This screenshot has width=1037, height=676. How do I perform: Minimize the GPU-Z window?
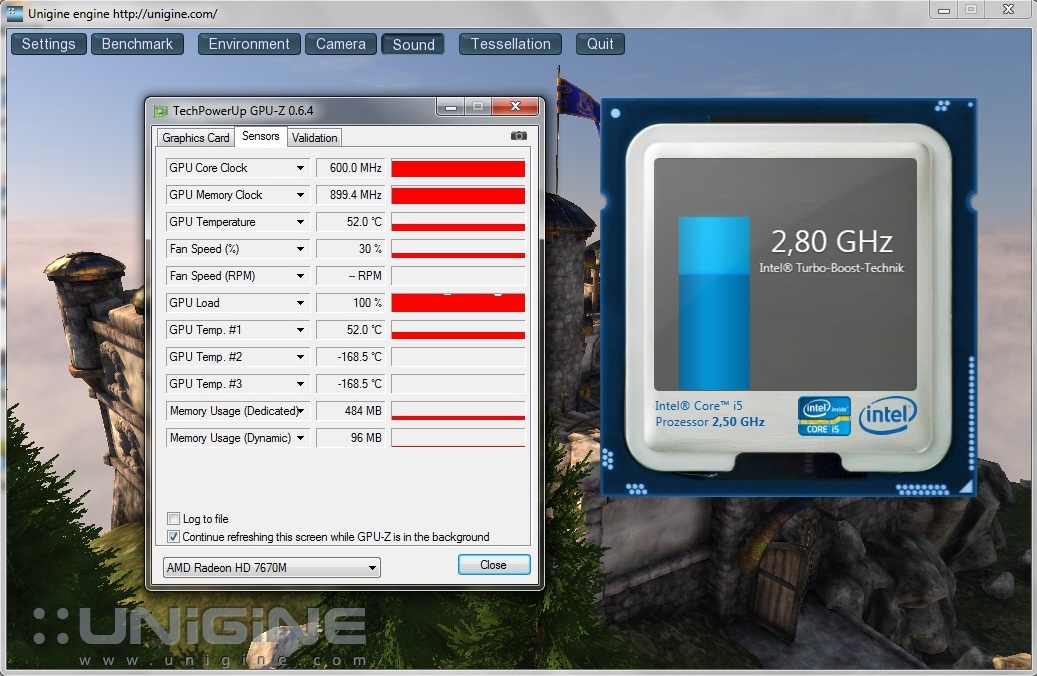click(x=451, y=106)
